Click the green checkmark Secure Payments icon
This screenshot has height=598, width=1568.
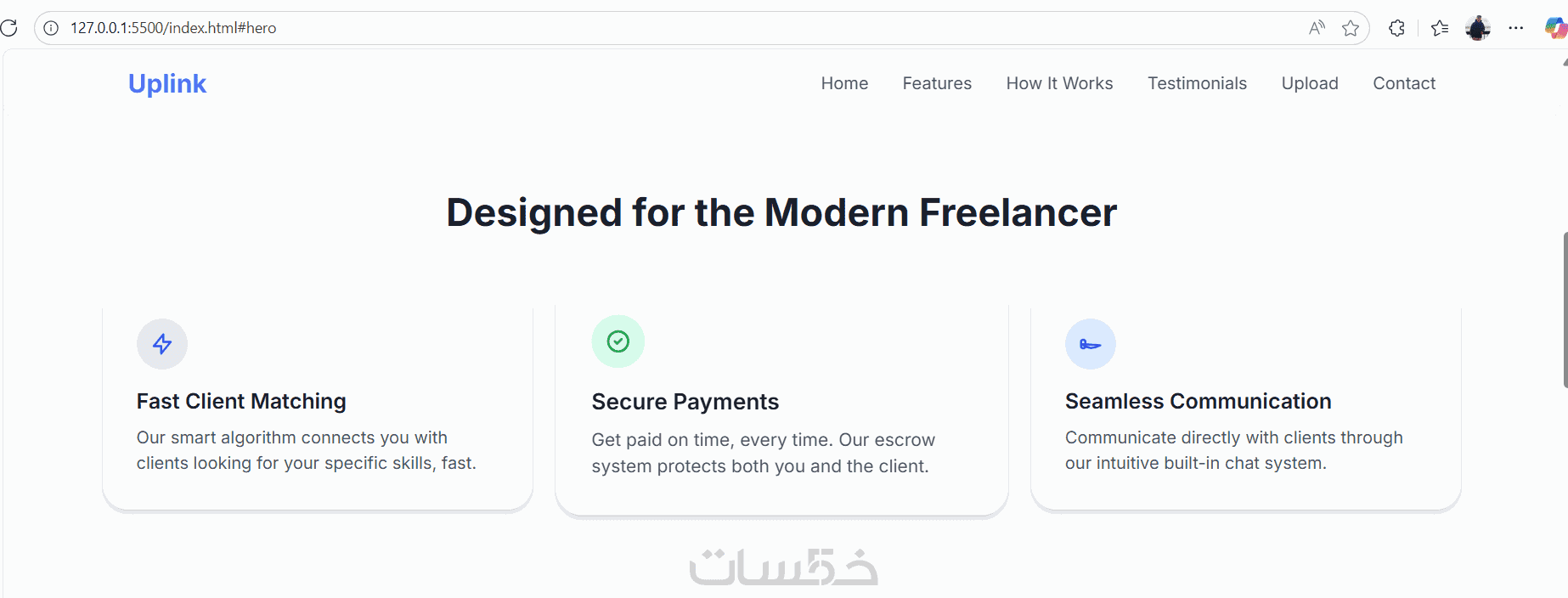point(618,341)
